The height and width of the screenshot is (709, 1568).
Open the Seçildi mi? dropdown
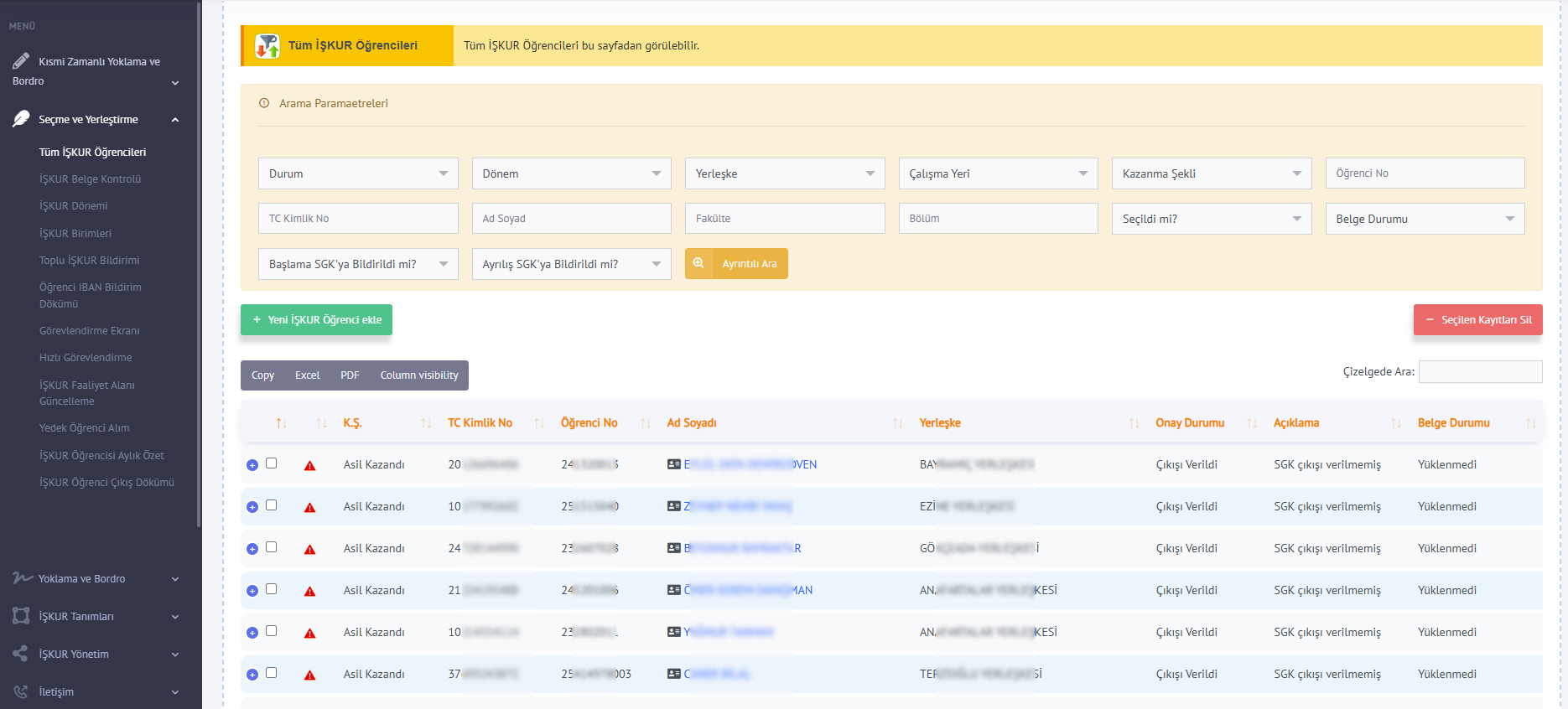click(x=1212, y=219)
